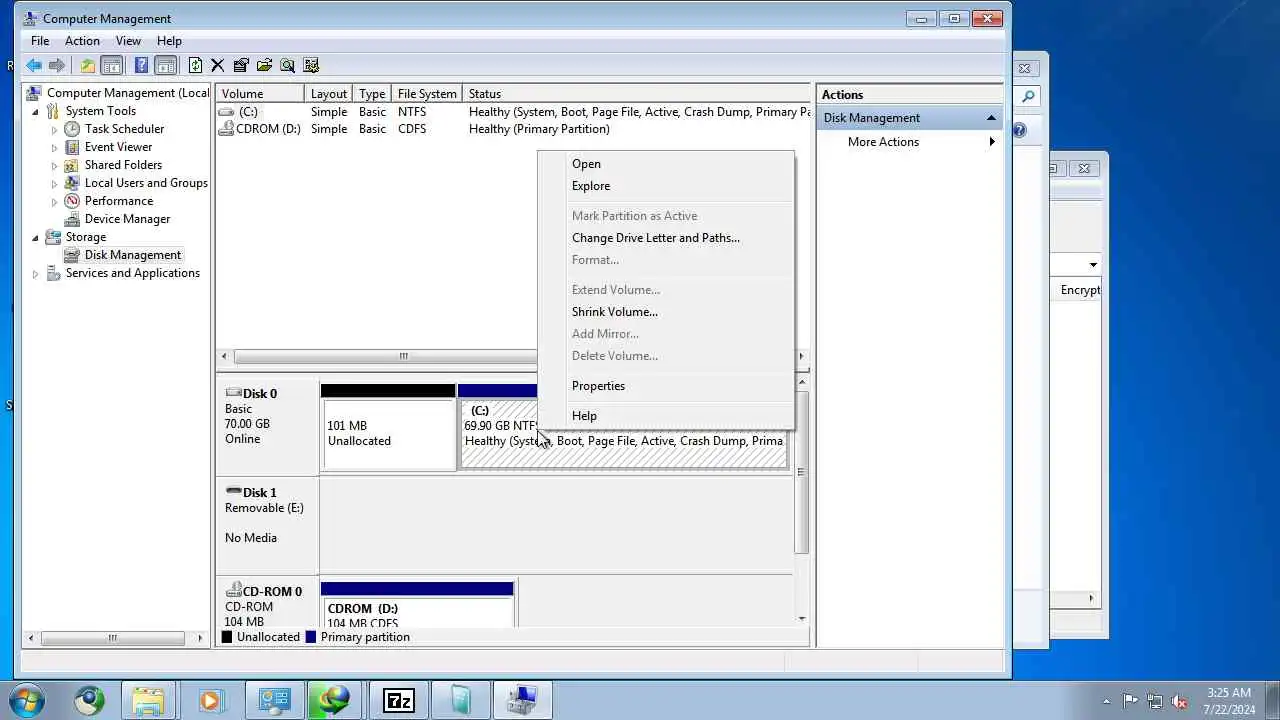Select Local Users and Groups in the tree
The image size is (1280, 720).
(x=146, y=183)
